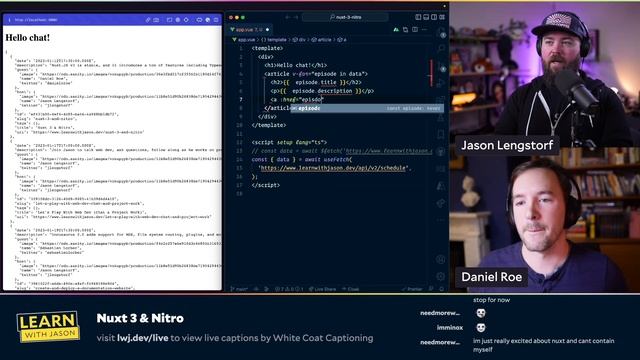
Task: Click the link icon in browser toolbar
Action: click(x=148, y=20)
